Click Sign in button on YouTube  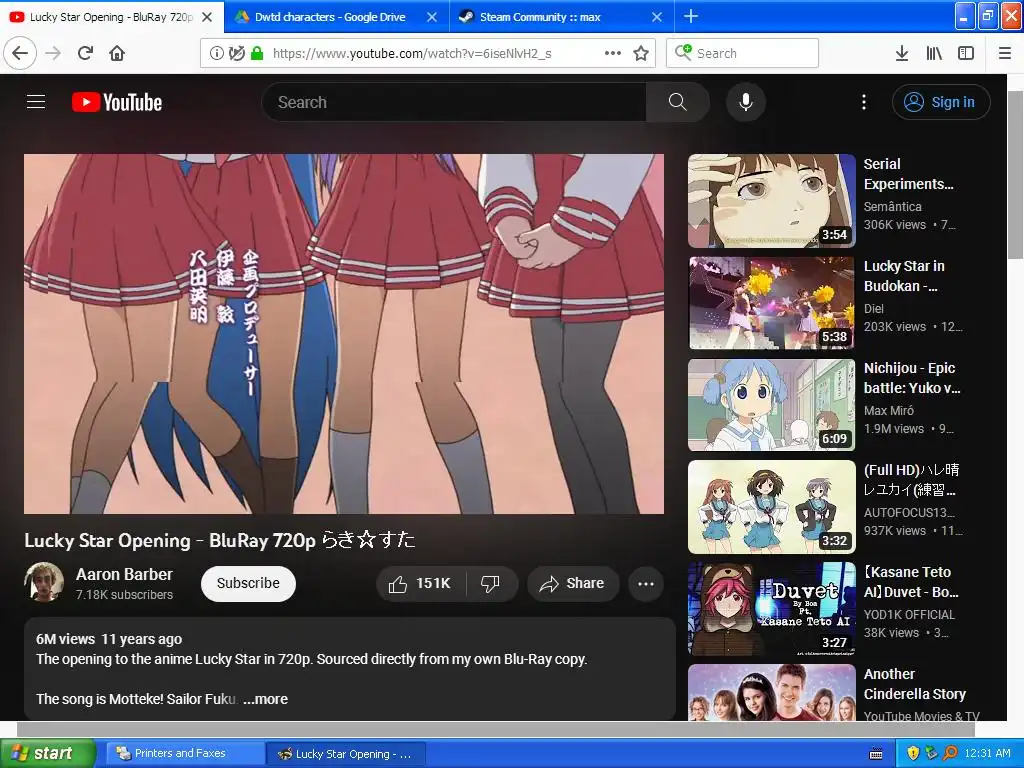941,102
